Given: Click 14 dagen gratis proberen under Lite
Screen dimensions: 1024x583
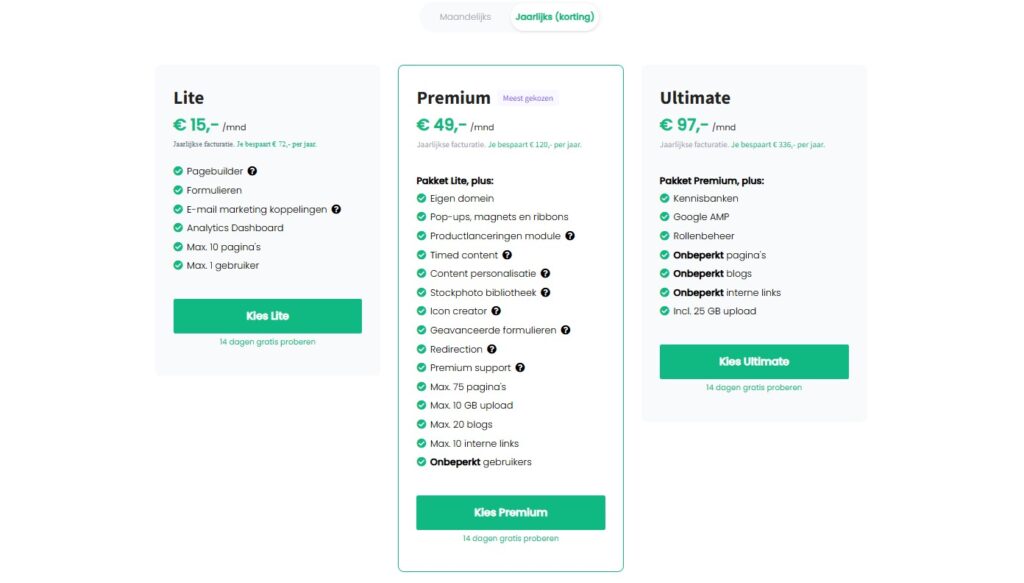Looking at the screenshot, I should pos(267,342).
